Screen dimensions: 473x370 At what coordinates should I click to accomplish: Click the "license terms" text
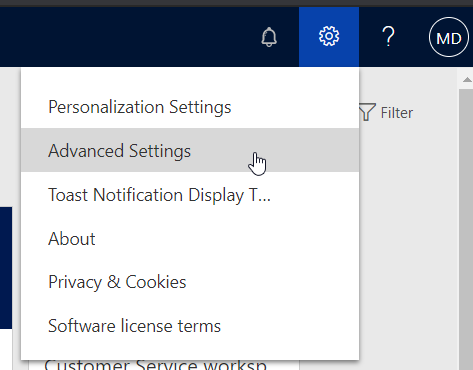pos(171,326)
